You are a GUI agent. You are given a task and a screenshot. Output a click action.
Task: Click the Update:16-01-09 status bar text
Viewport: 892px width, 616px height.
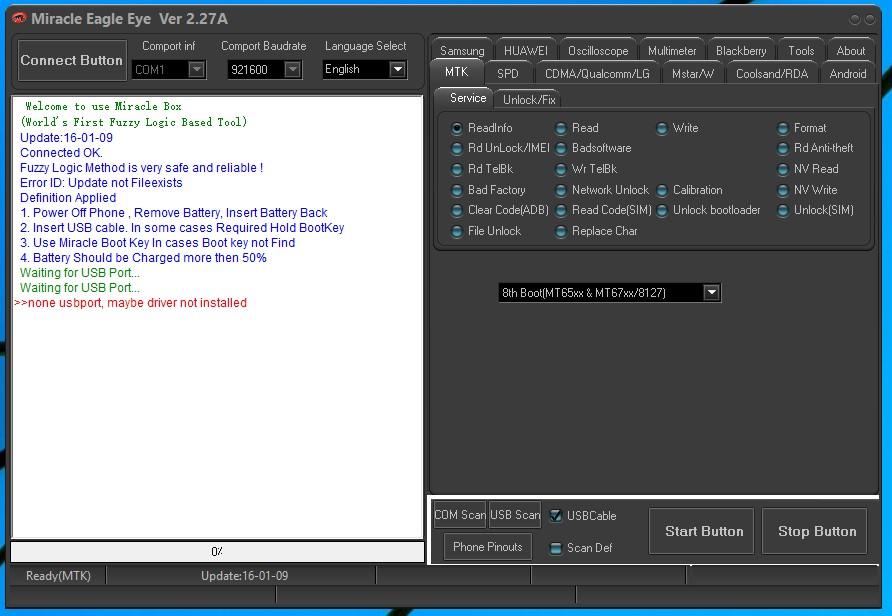244,576
